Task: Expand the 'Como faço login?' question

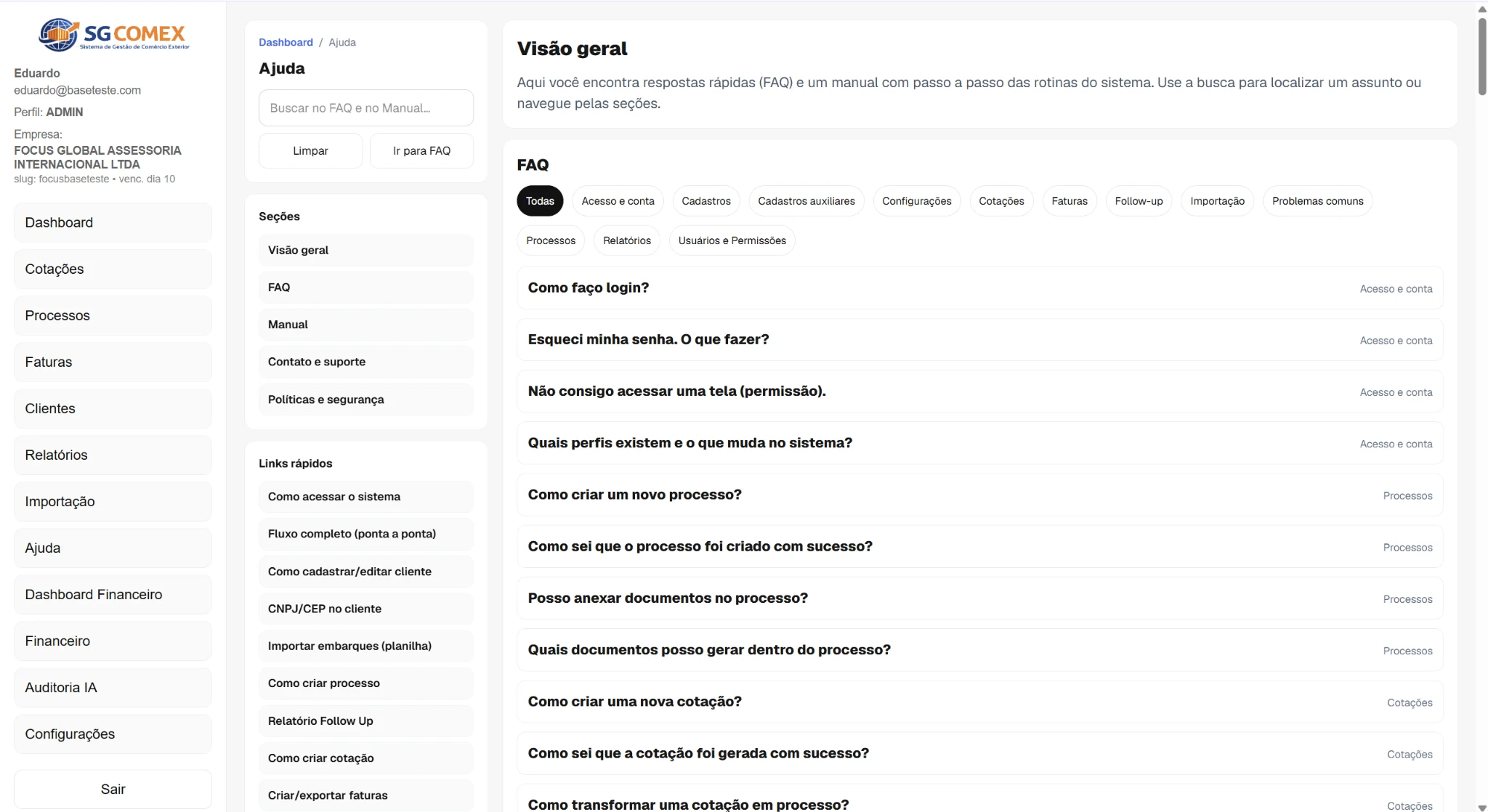Action: (x=979, y=288)
